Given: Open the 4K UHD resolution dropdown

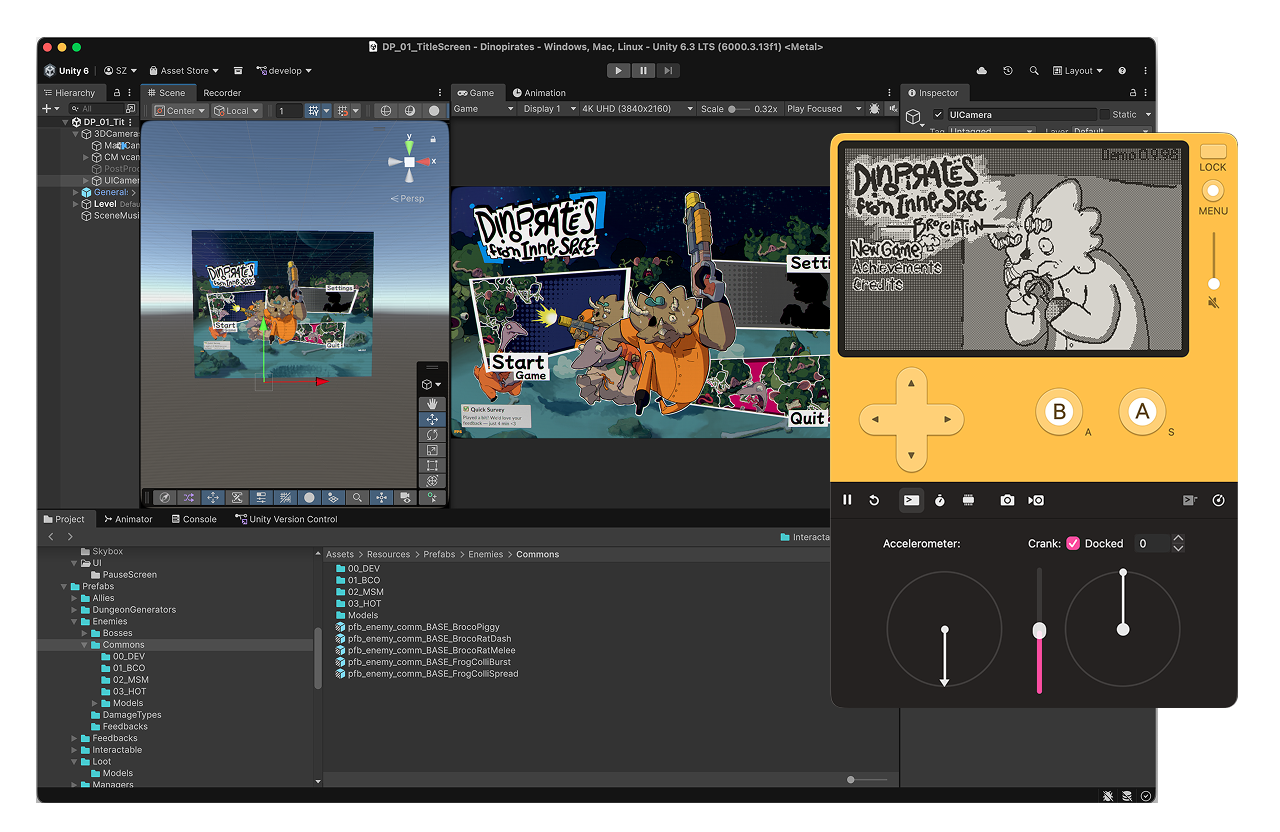Looking at the screenshot, I should pos(637,109).
